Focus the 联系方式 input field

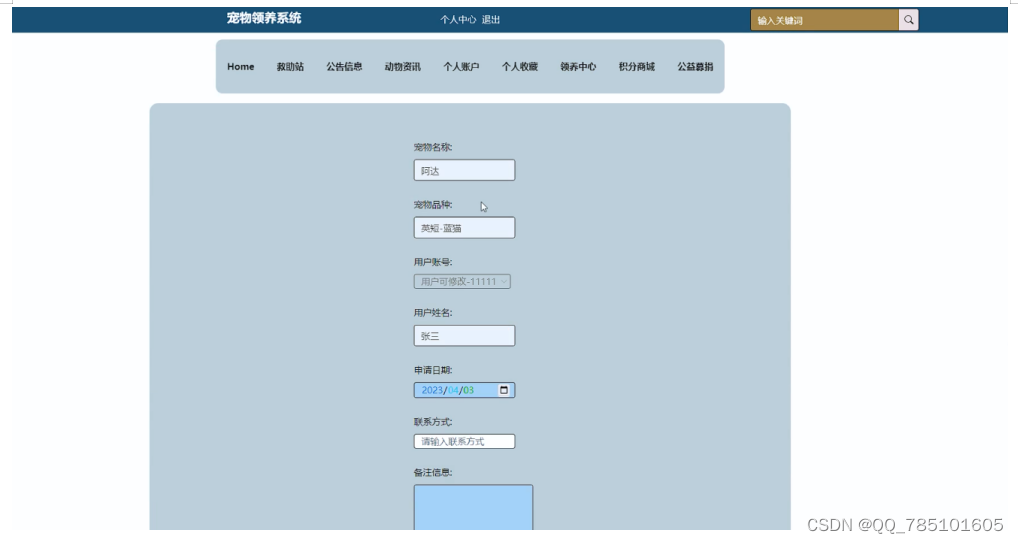pyautogui.click(x=464, y=441)
